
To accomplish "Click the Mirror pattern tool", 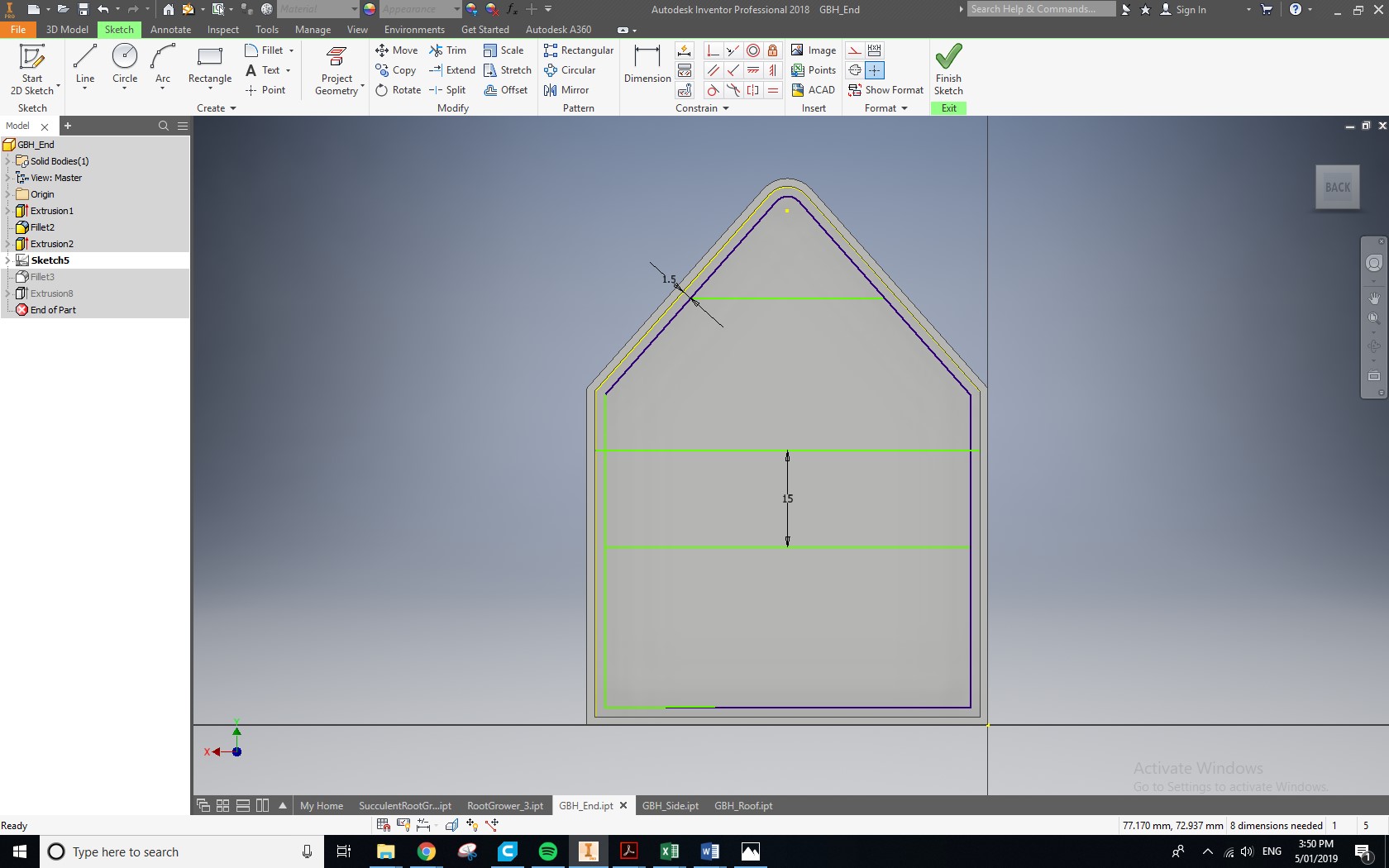I will click(566, 90).
